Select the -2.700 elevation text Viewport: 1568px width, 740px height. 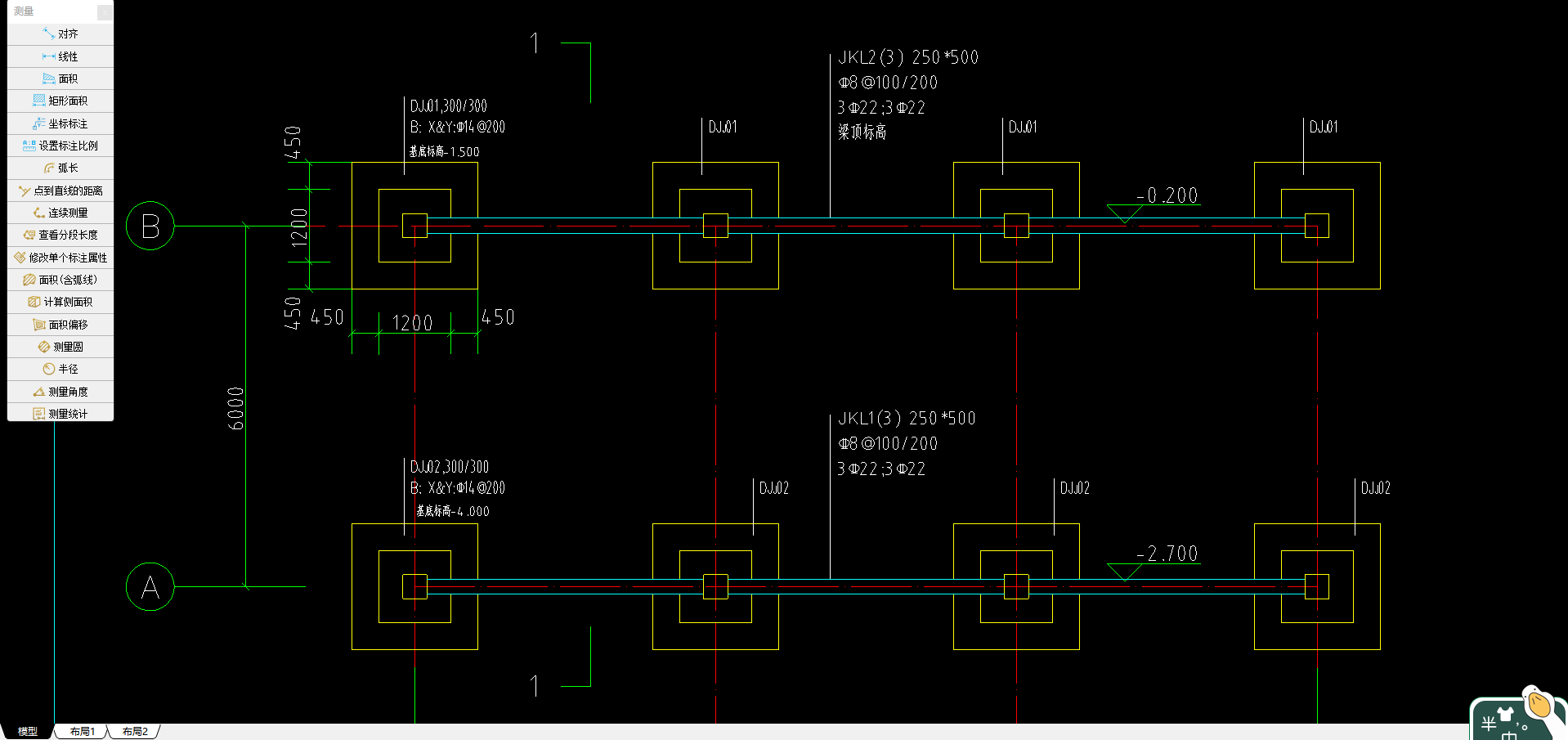[x=1167, y=554]
